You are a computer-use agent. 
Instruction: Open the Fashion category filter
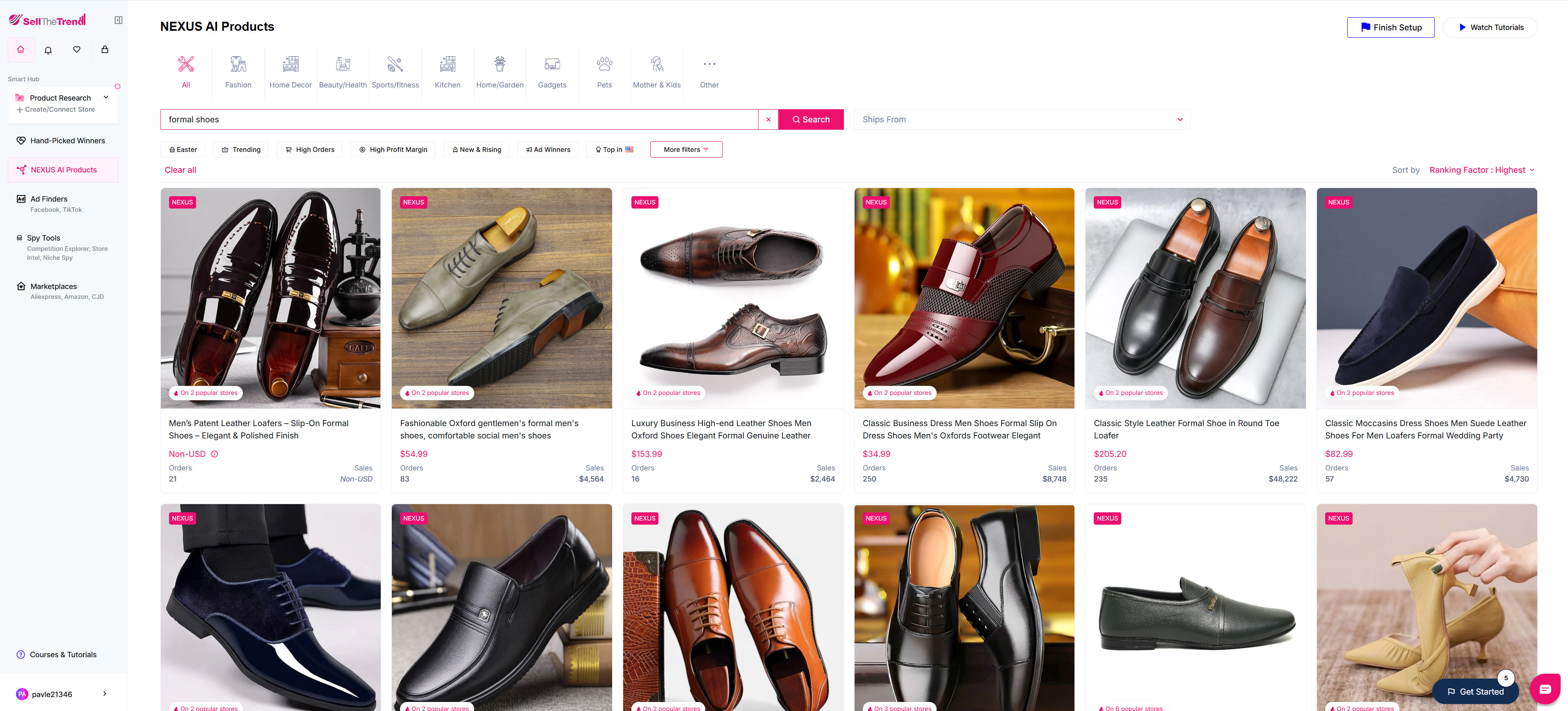tap(238, 71)
